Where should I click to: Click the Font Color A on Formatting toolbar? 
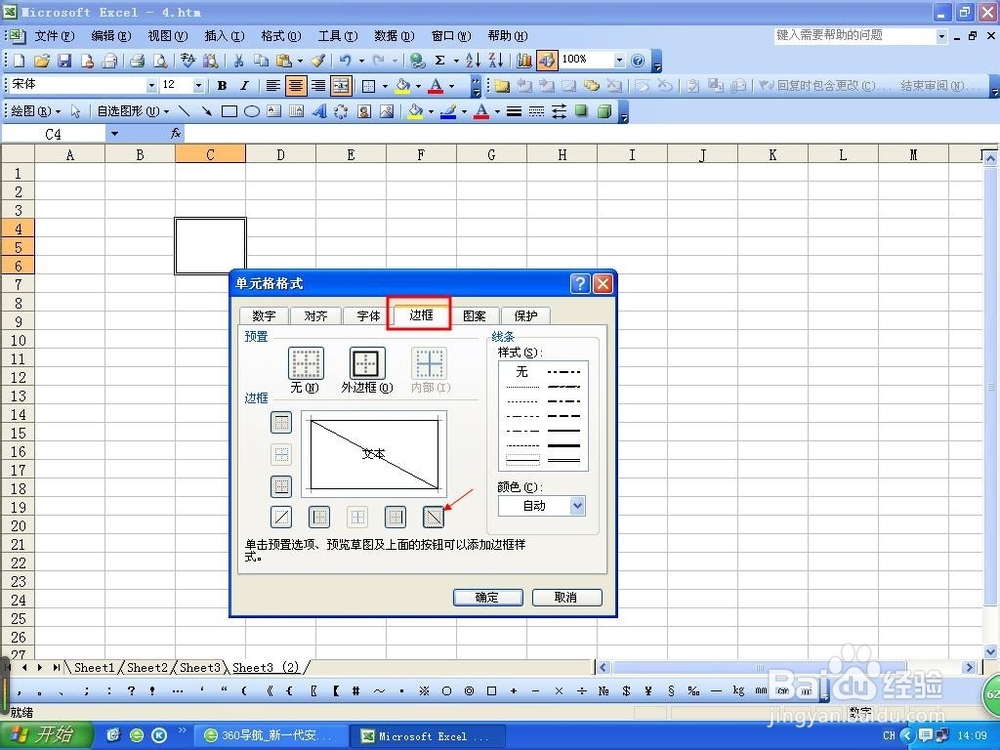click(436, 85)
